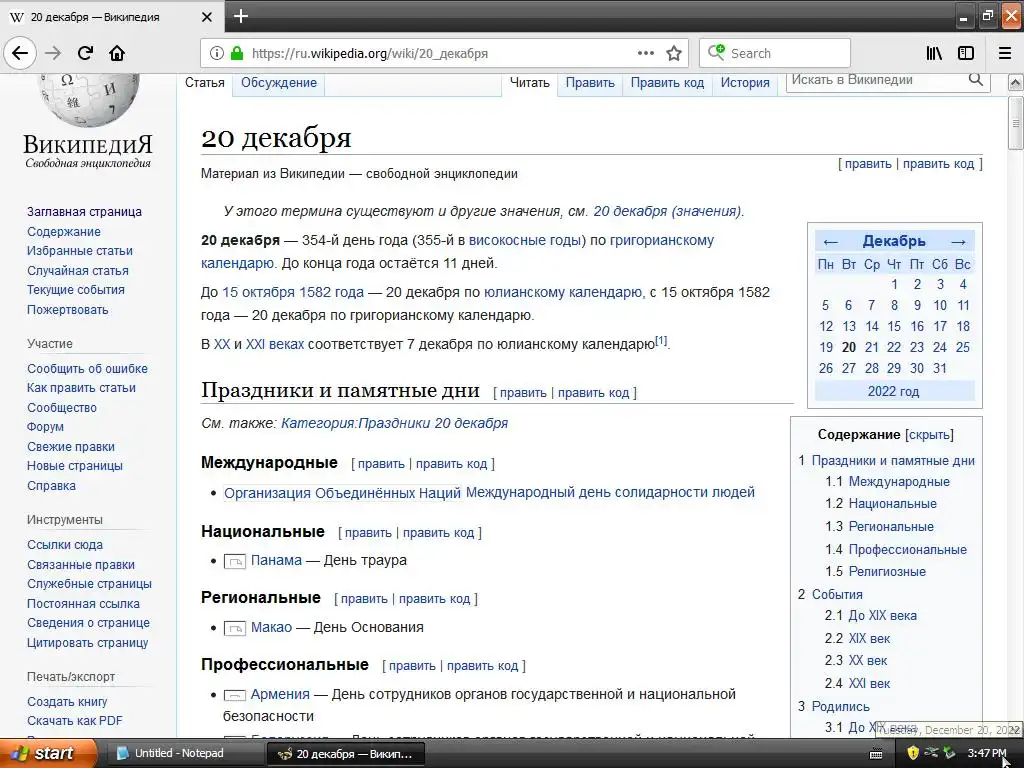
Task: Select day 21 in December calendar
Action: [x=872, y=347]
